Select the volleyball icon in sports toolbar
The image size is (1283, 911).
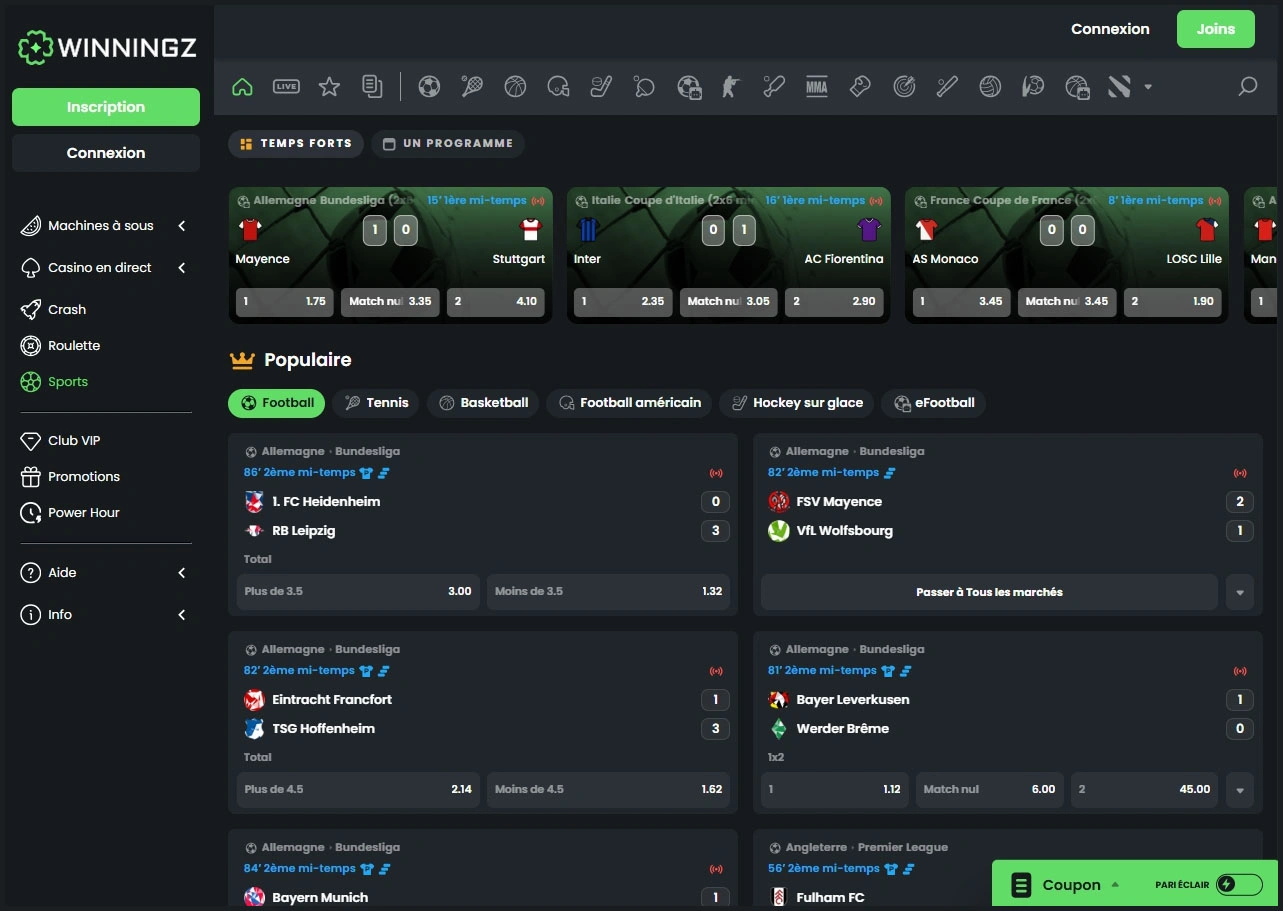point(990,87)
